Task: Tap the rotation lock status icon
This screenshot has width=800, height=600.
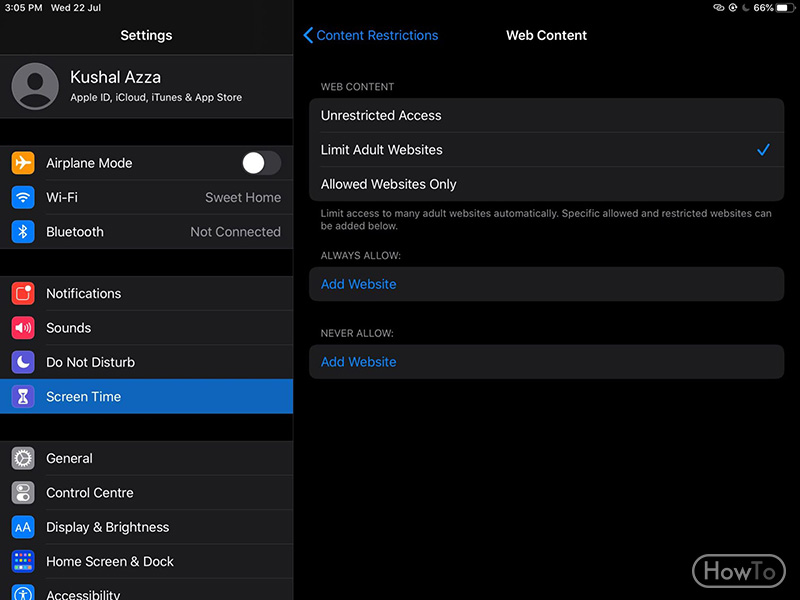Action: point(733,8)
